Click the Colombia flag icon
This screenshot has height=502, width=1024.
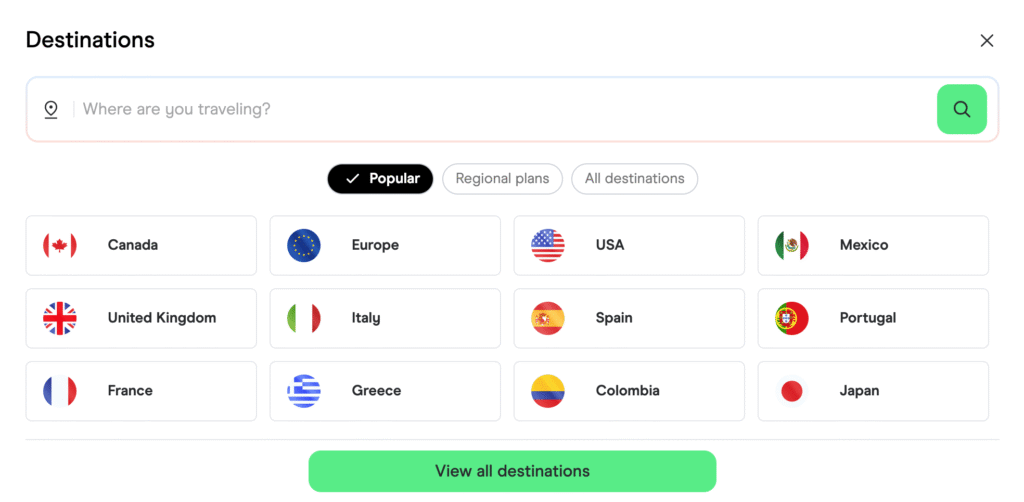(548, 391)
